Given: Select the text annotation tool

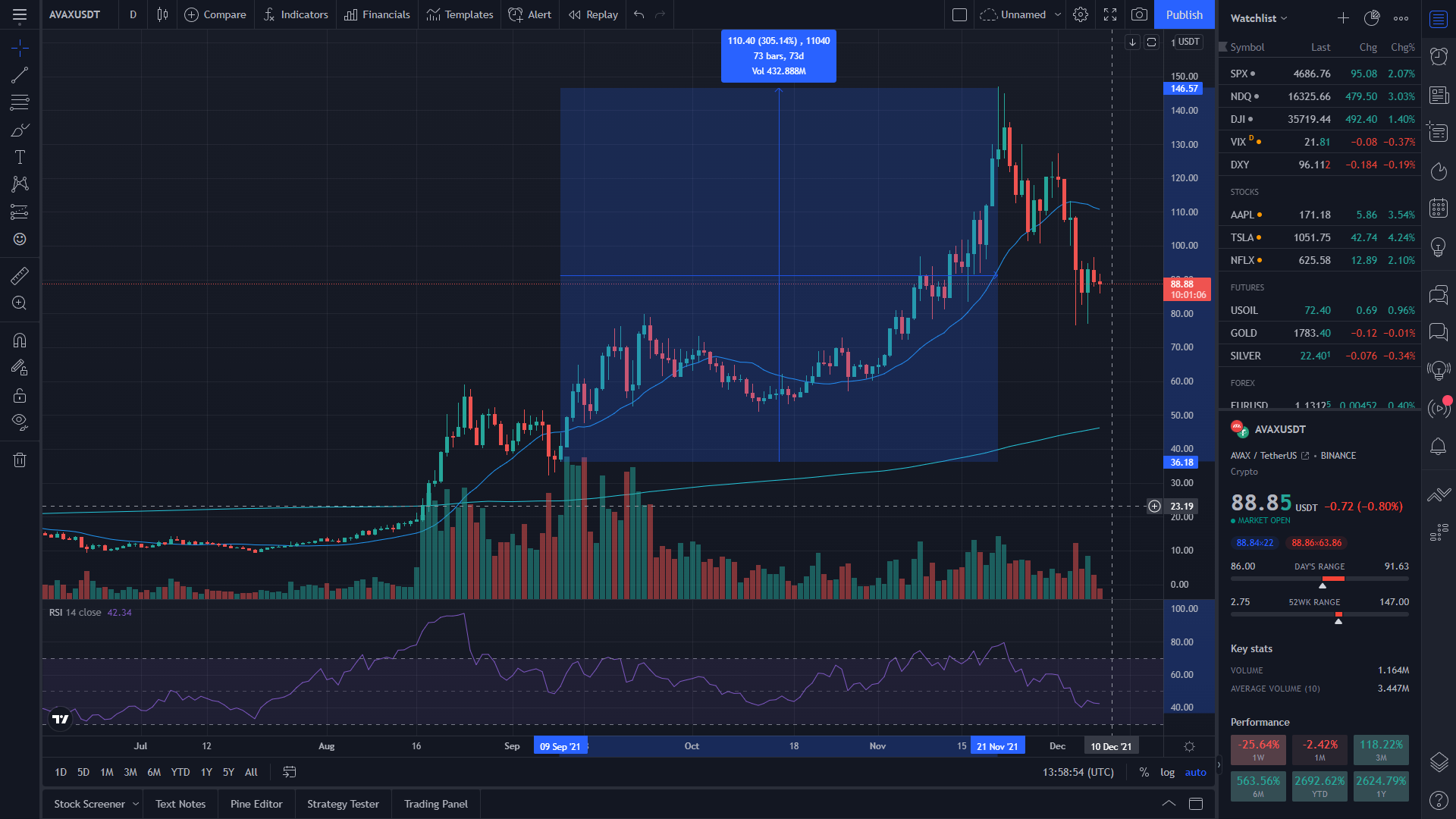Looking at the screenshot, I should pos(20,157).
